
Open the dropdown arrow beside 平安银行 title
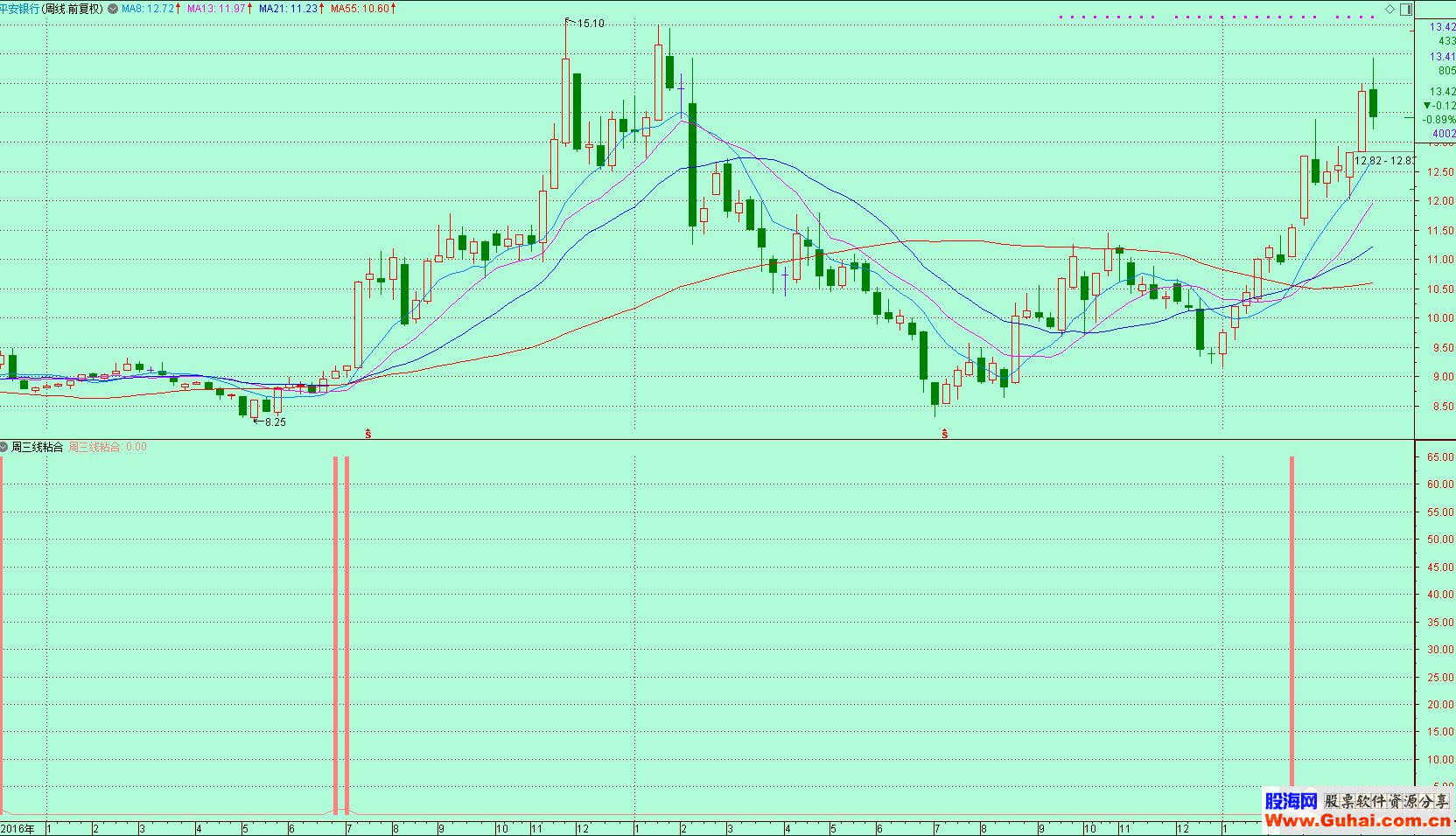pyautogui.click(x=112, y=9)
